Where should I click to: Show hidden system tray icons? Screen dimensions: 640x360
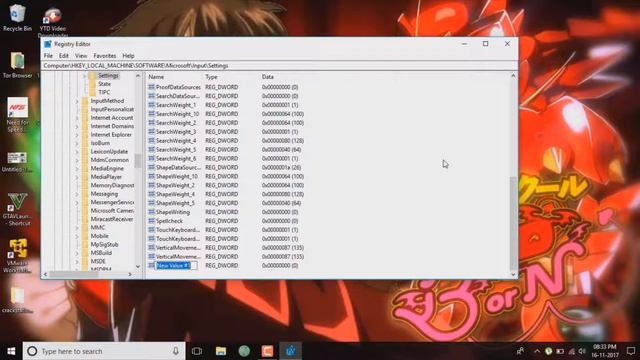537,351
